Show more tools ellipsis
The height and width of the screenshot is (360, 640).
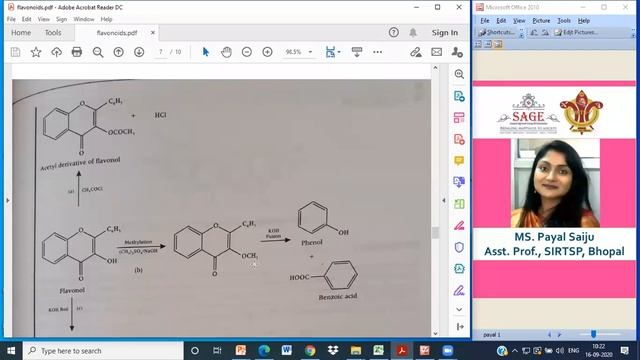[x=378, y=52]
